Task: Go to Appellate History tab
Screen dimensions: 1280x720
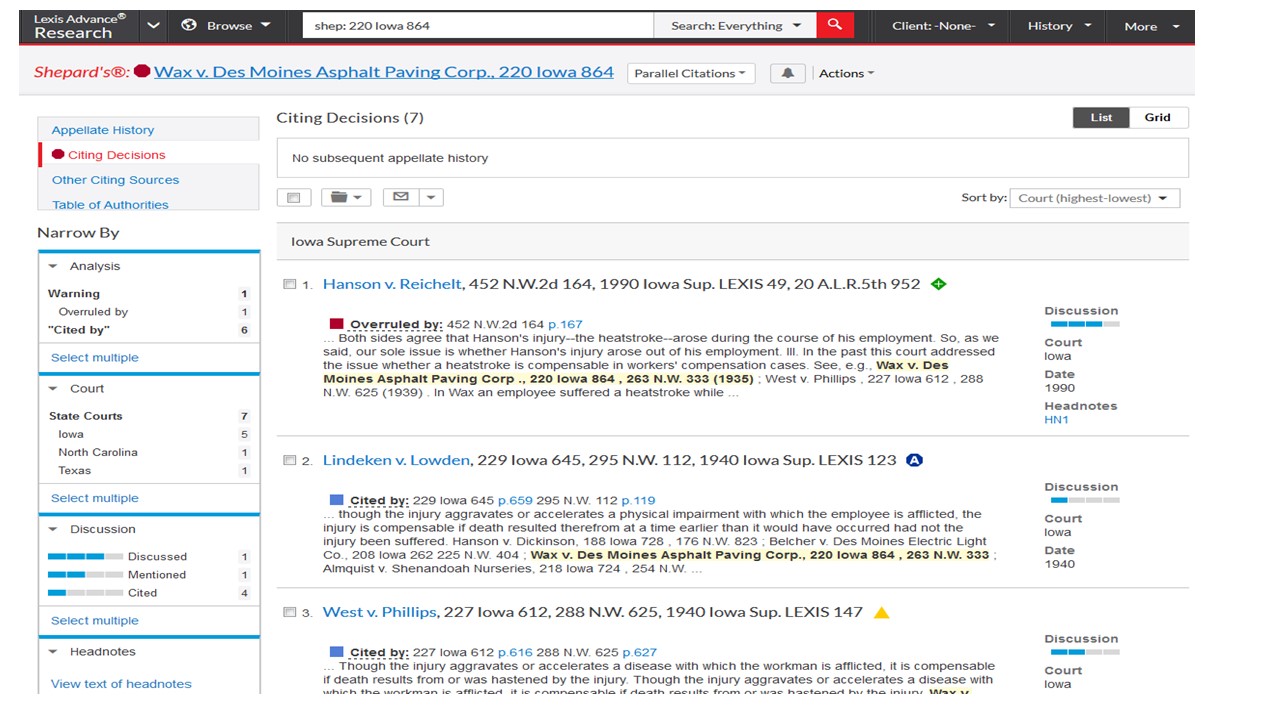Action: pyautogui.click(x=103, y=130)
